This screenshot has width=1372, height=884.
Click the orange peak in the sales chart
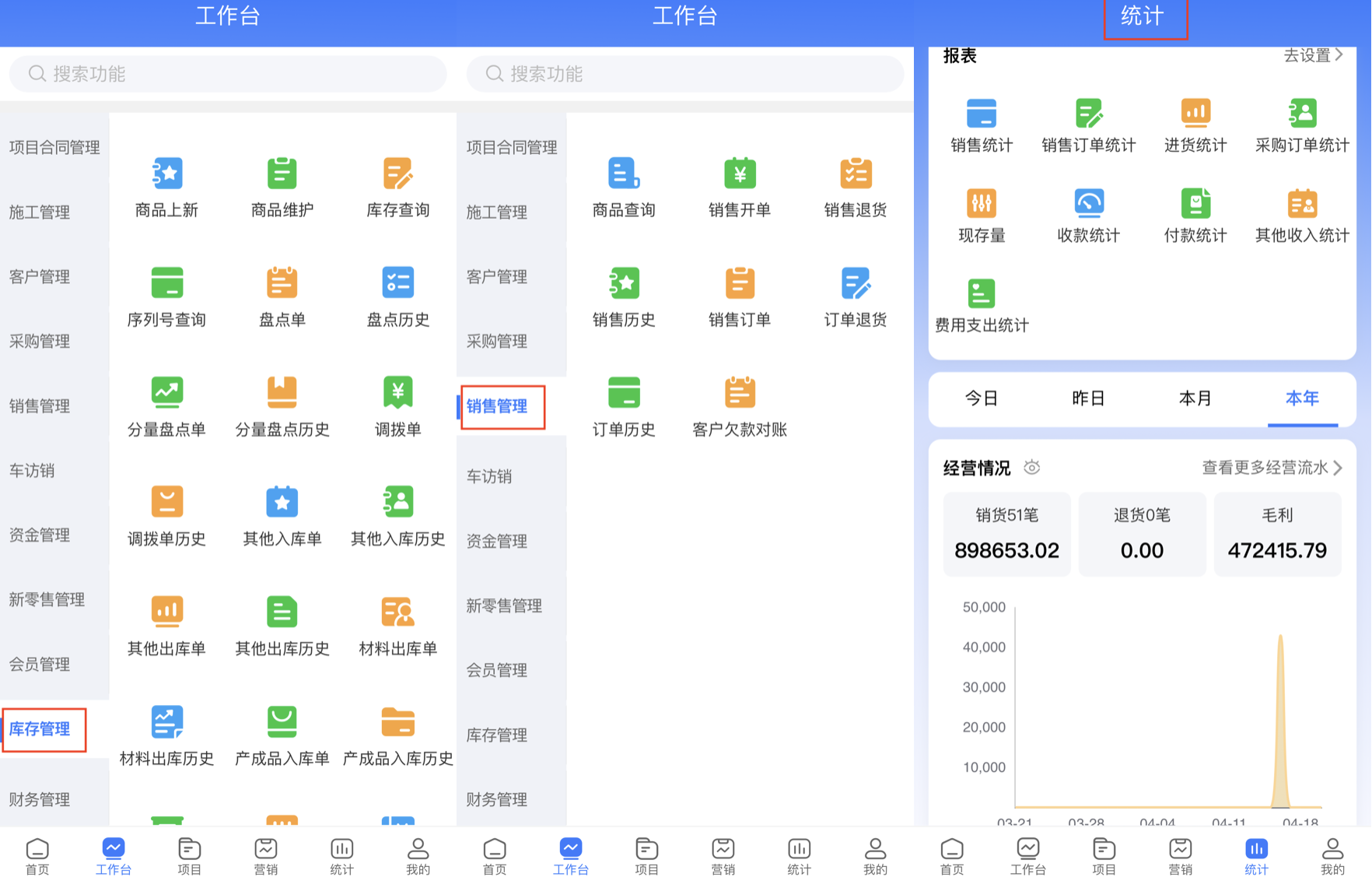[x=1280, y=700]
